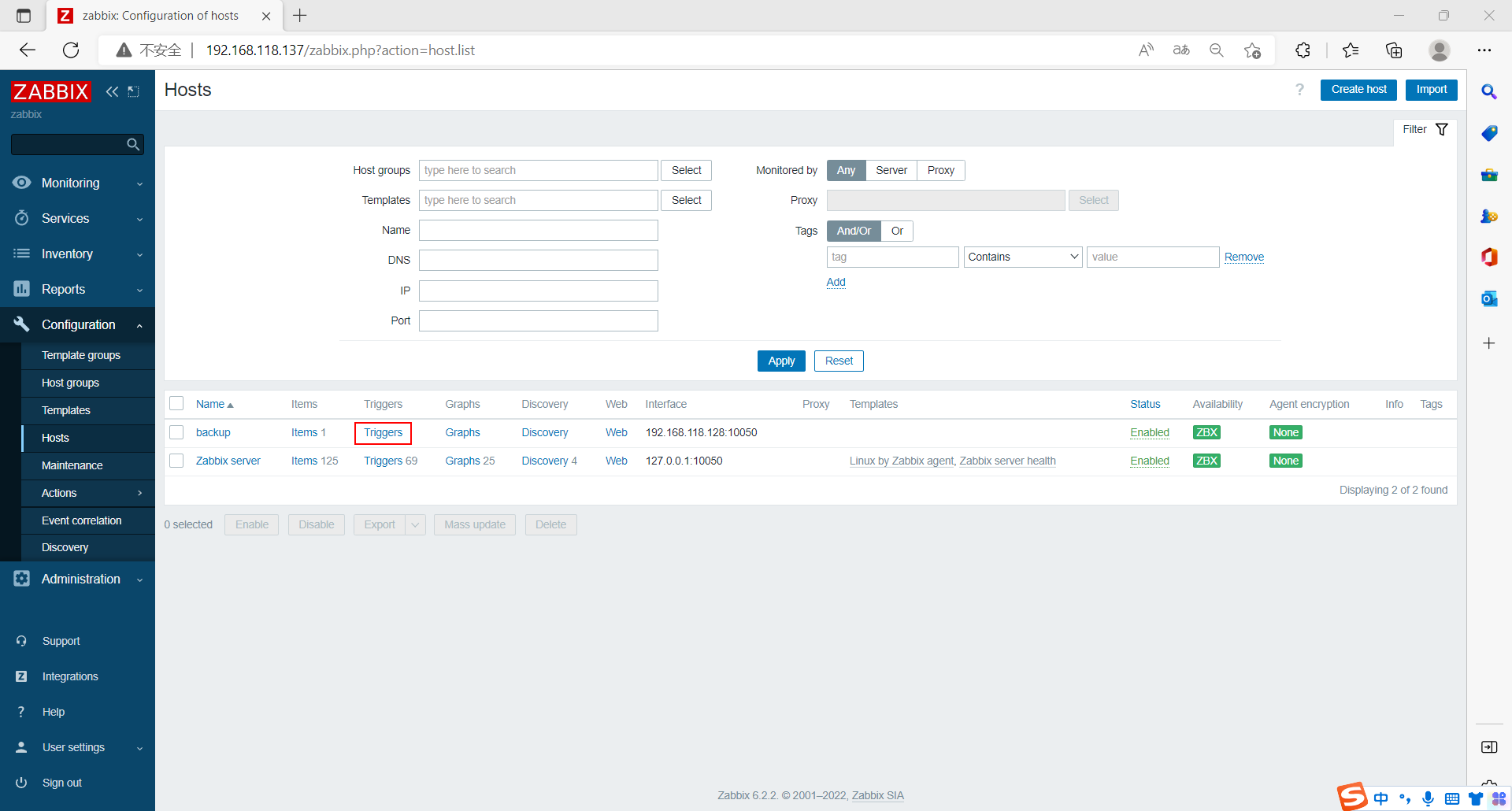Click the sidebar hide toggle icon

coord(134,91)
